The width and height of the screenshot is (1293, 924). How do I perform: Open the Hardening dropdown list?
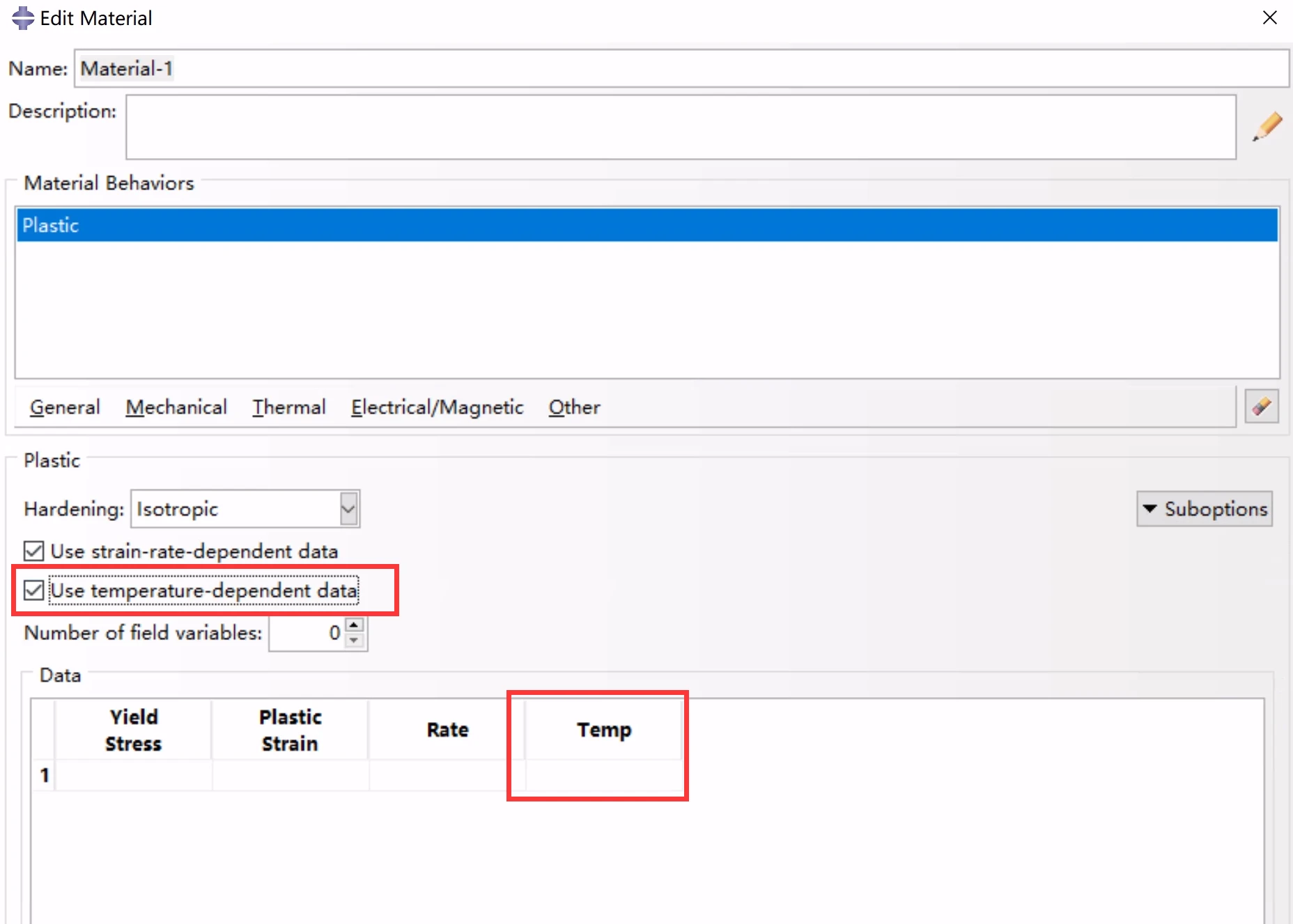(348, 509)
